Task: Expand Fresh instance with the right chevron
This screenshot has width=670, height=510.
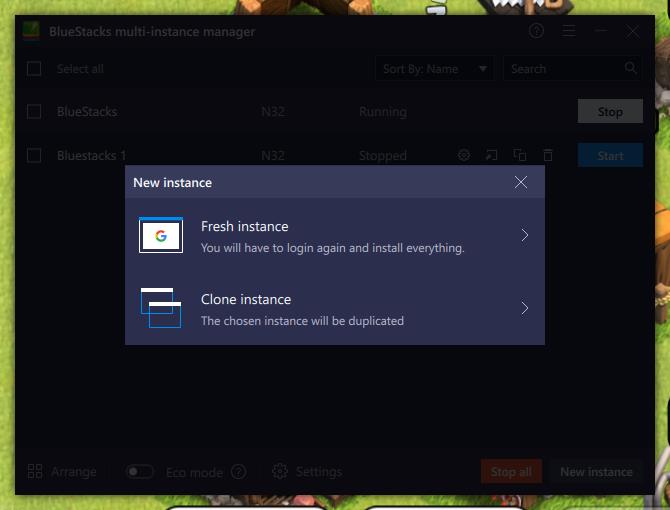Action: (524, 235)
